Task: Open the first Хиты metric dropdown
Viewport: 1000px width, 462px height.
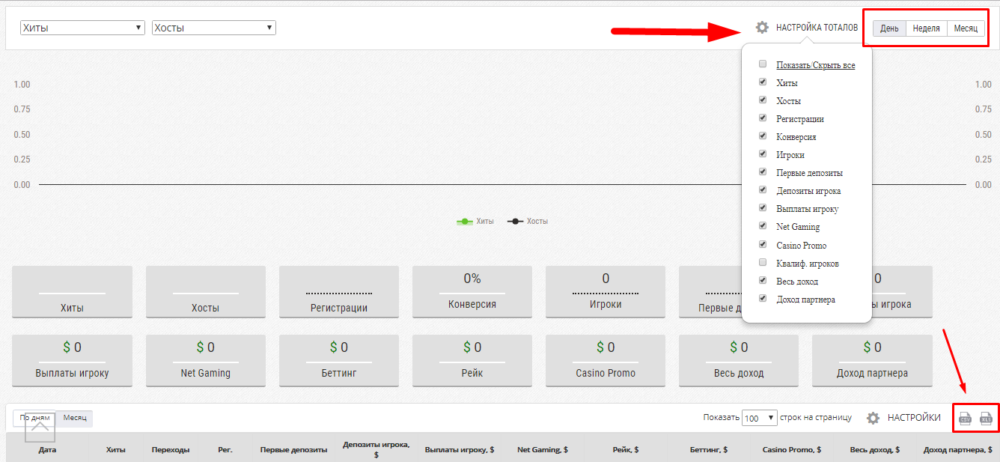Action: tap(82, 28)
